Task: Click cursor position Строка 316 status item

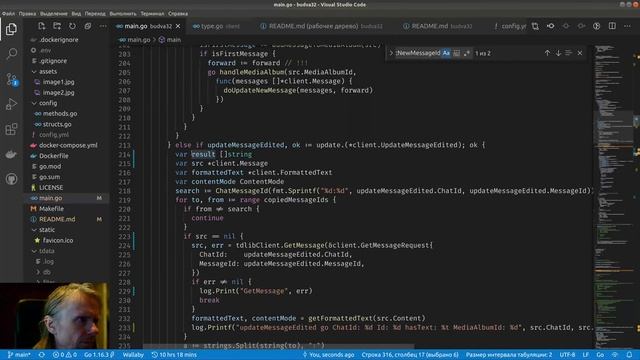Action: tap(410, 355)
